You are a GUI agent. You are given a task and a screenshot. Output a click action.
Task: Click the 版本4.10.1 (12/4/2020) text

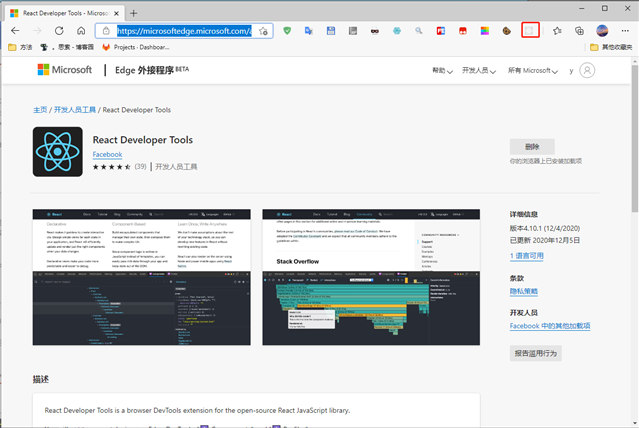coord(545,228)
